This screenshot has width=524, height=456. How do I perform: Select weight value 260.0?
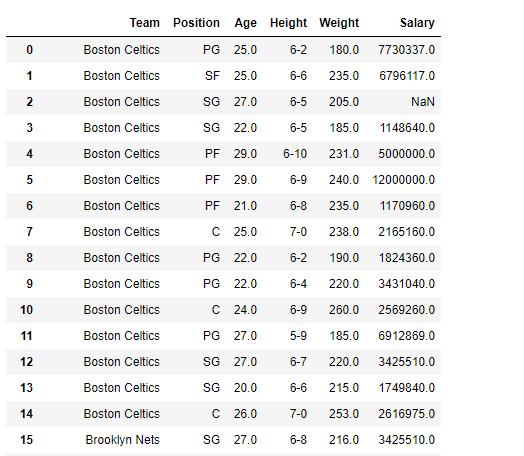point(344,310)
